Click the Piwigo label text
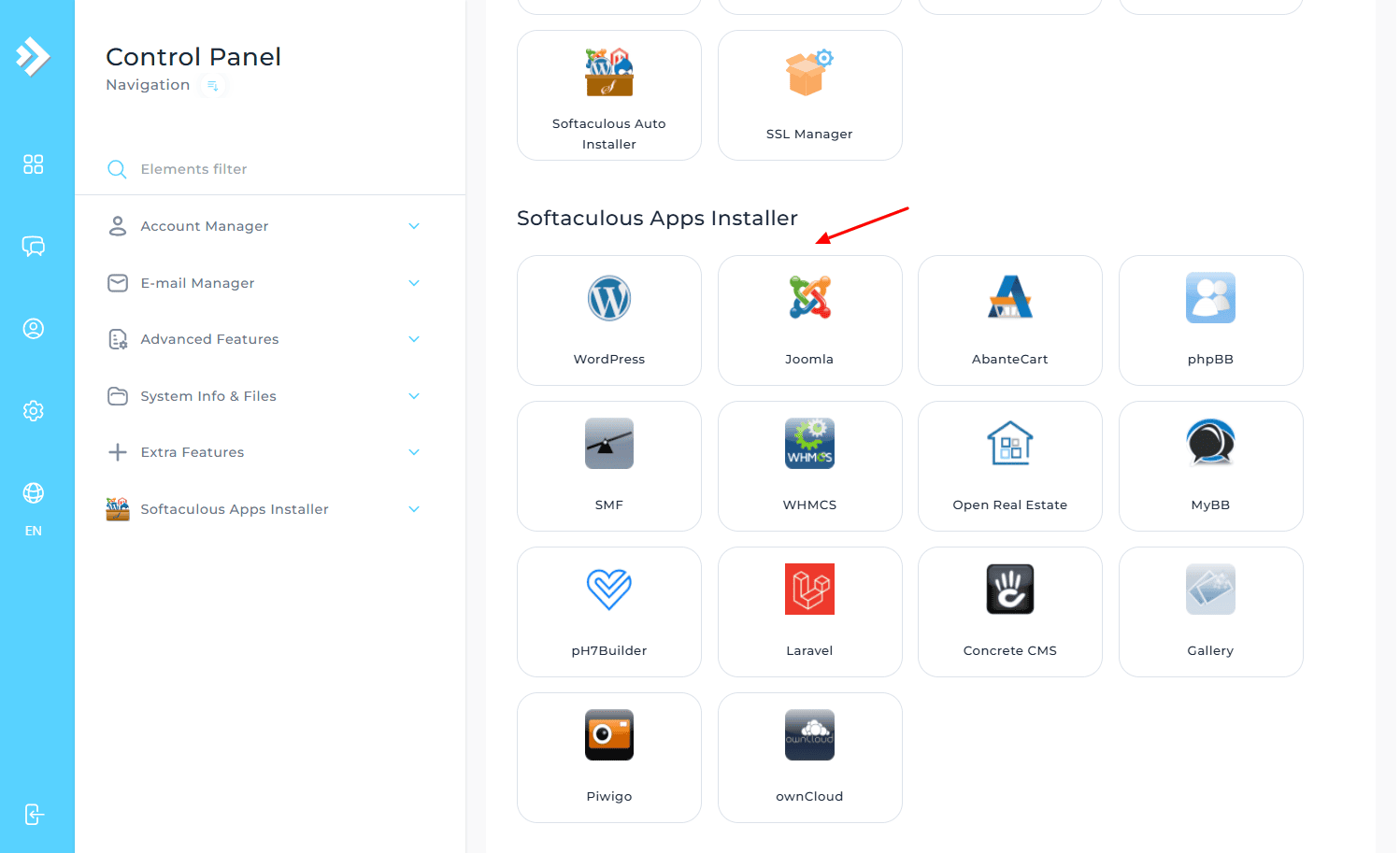Screen dimensions: 1400x853 click(609, 797)
